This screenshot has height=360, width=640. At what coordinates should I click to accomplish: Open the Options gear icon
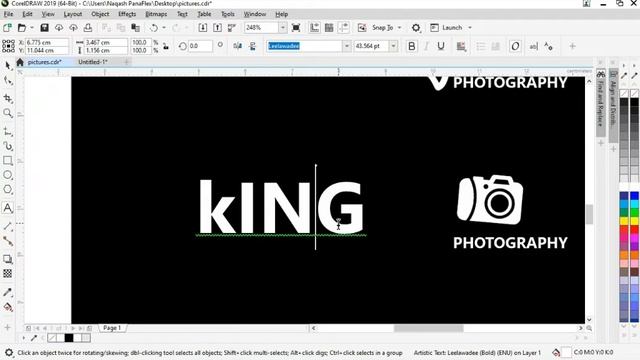click(416, 28)
